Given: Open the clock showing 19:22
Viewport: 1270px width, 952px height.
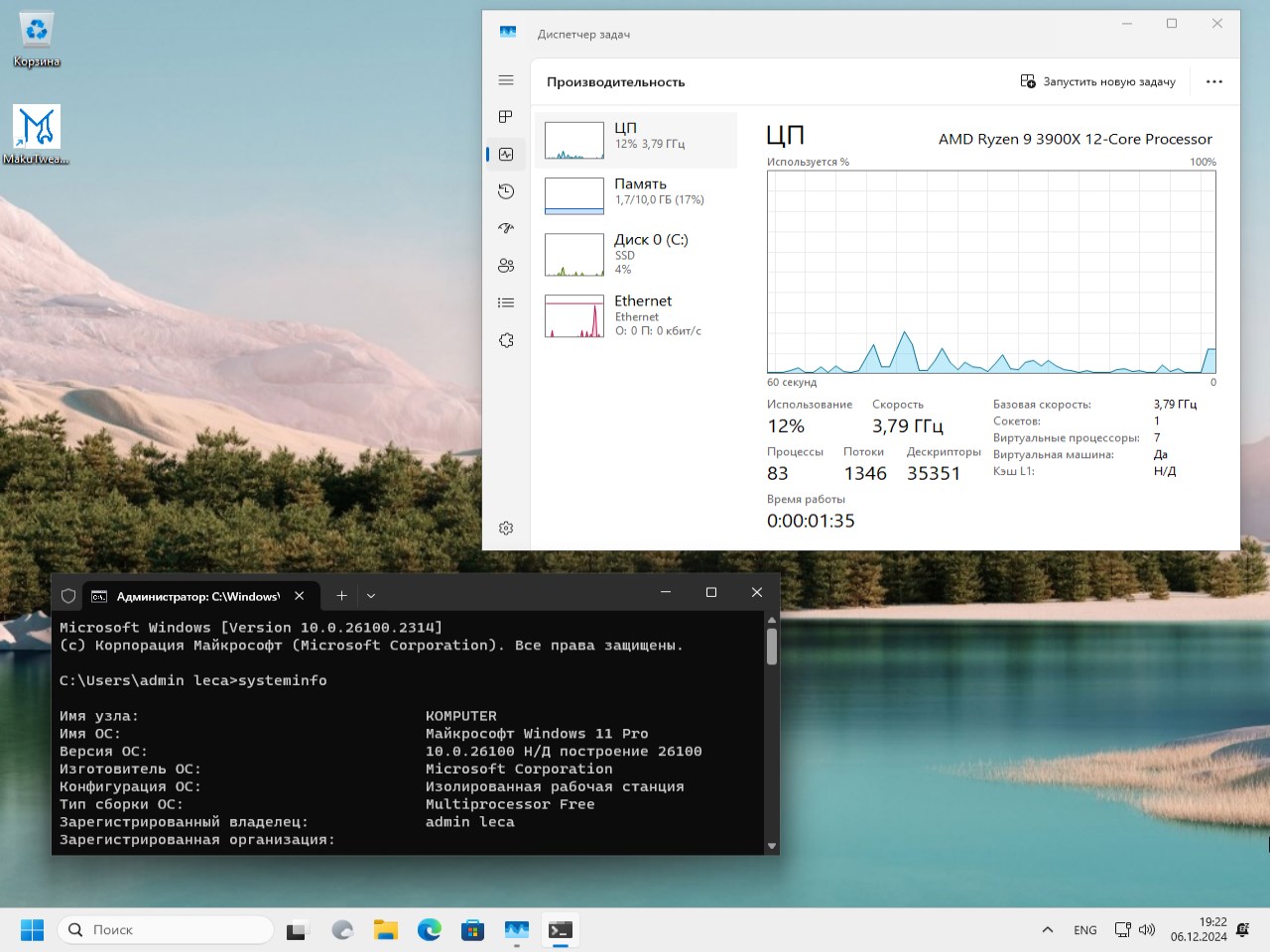Looking at the screenshot, I should (x=1199, y=929).
